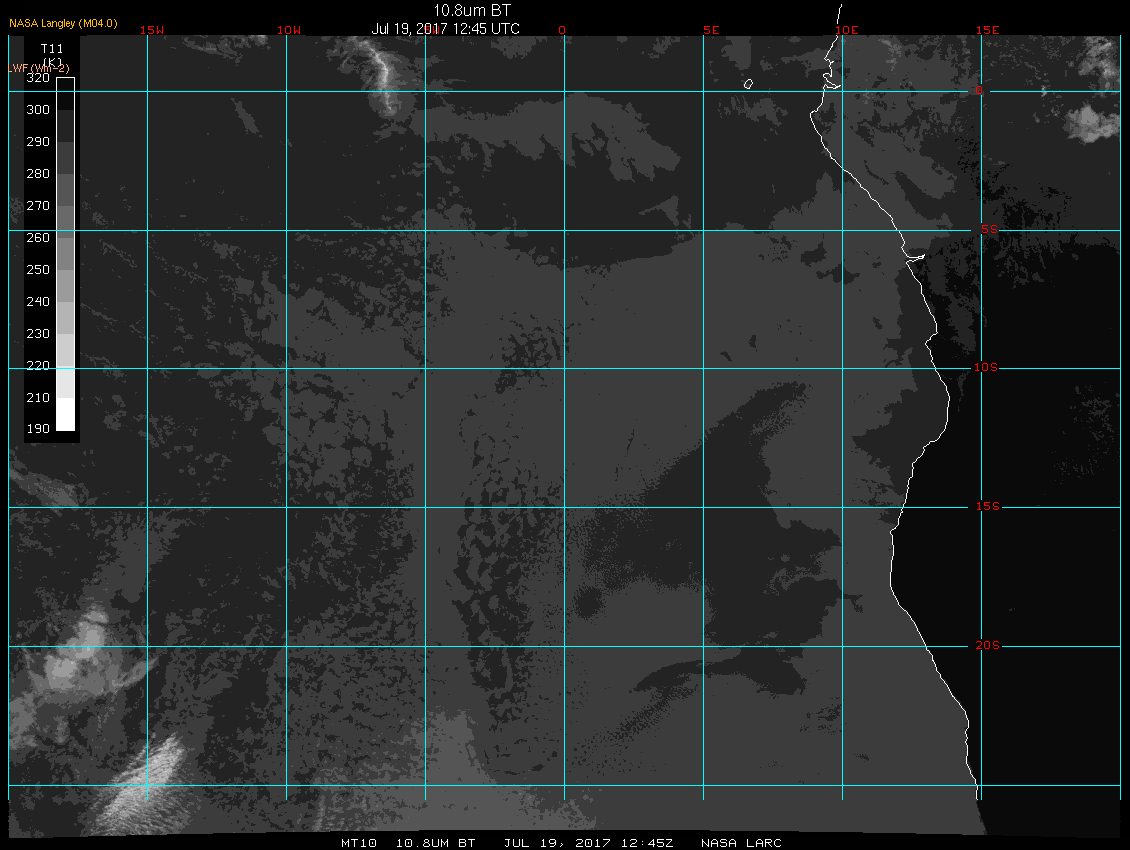Image resolution: width=1130 pixels, height=850 pixels.
Task: Click the Jul 19, 2017 12:45 UTC timestamp
Action: 445,29
